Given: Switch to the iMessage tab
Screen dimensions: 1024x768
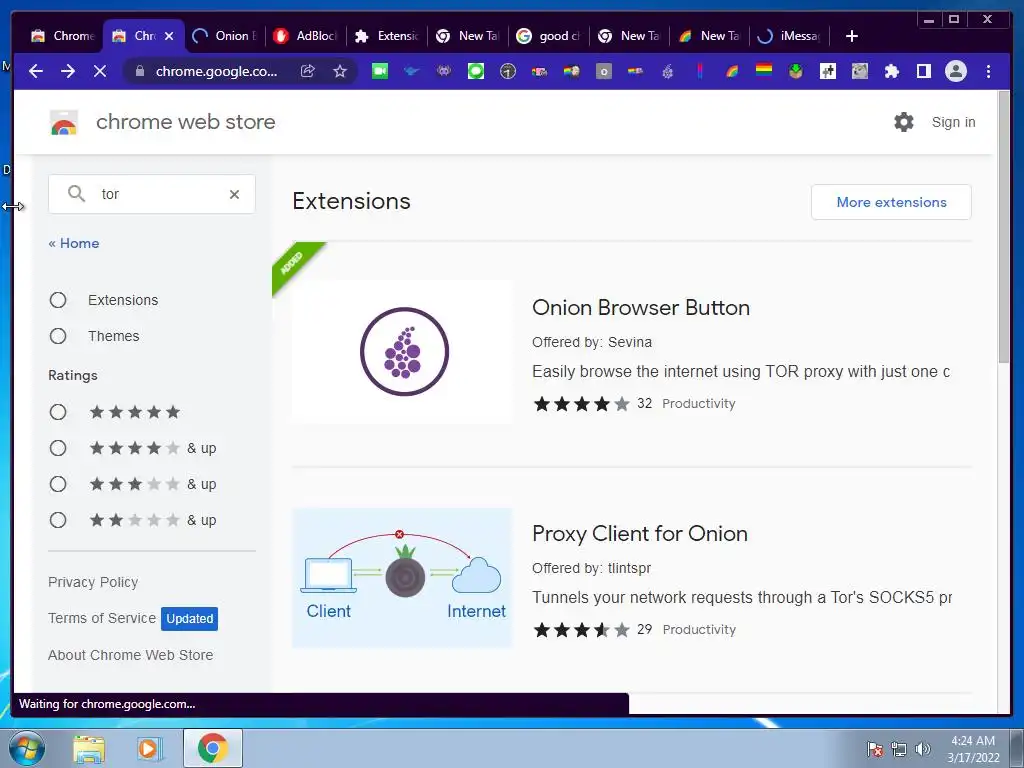Looking at the screenshot, I should point(789,36).
